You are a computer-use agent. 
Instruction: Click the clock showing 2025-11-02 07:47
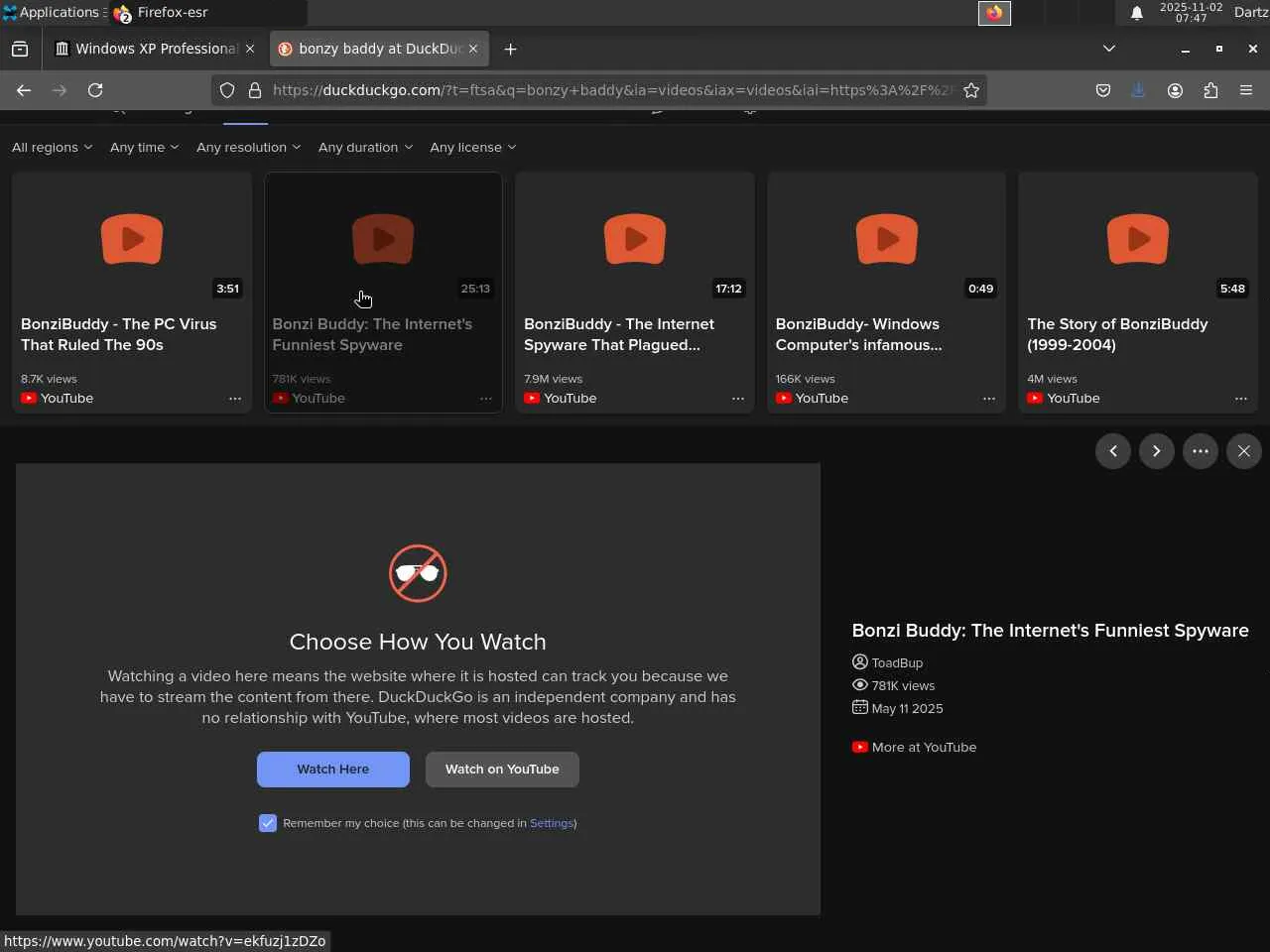pos(1191,13)
